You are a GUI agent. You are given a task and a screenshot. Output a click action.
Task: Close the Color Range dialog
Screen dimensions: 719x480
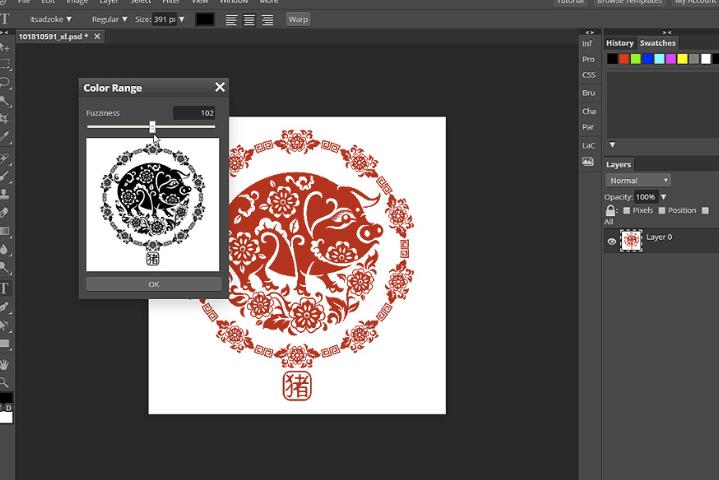click(x=220, y=87)
